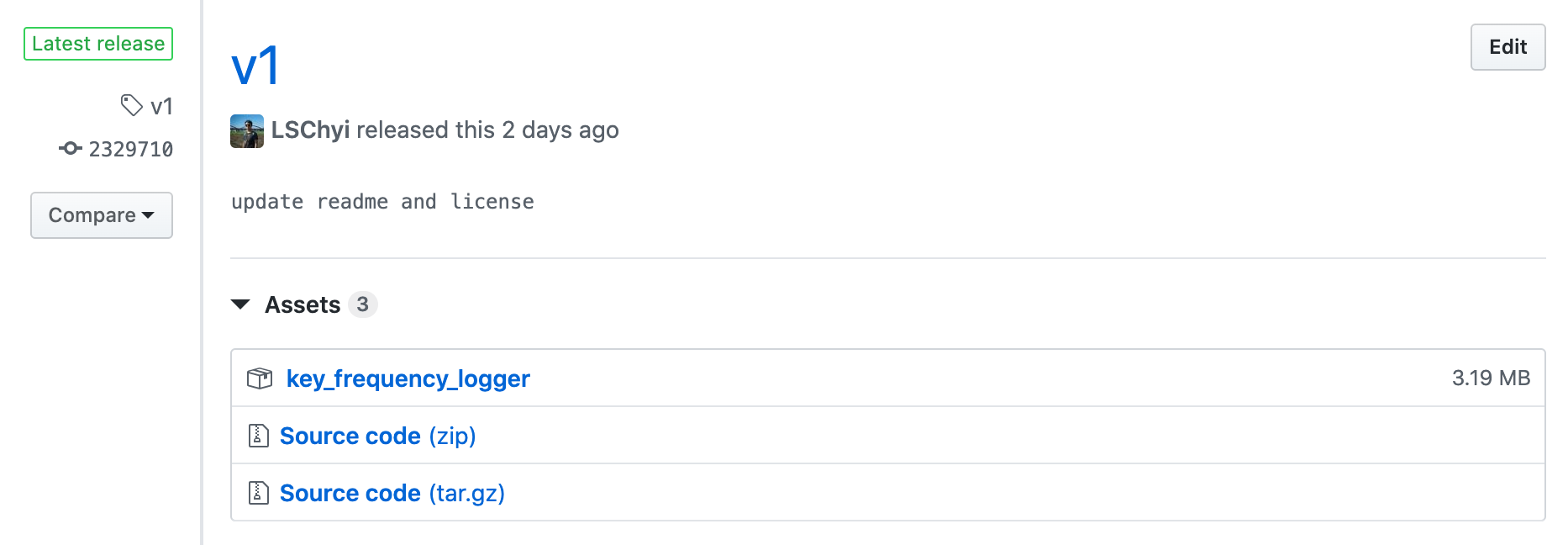Viewport: 1568px width, 545px height.
Task: Click the commit icon next to 2329710
Action: [x=71, y=149]
